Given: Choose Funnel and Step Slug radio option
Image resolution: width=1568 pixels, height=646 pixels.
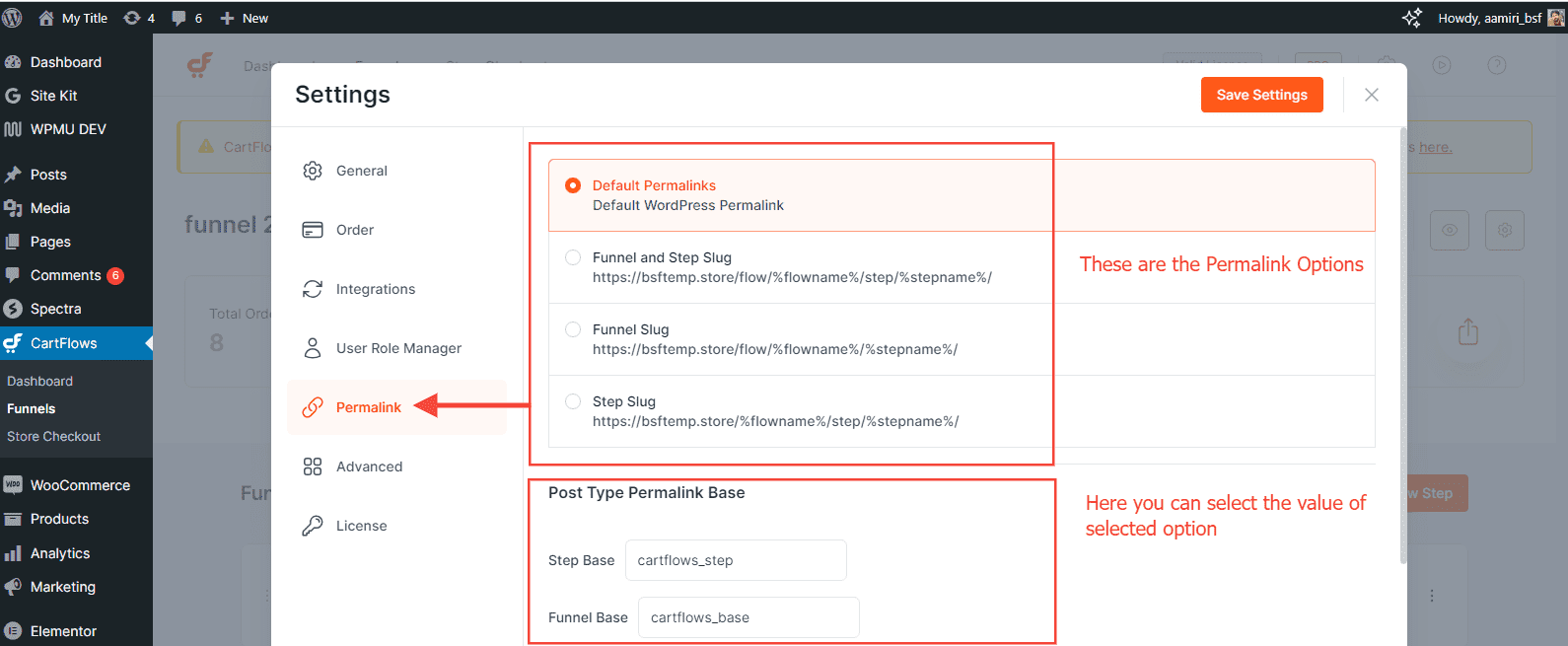Looking at the screenshot, I should click(573, 257).
